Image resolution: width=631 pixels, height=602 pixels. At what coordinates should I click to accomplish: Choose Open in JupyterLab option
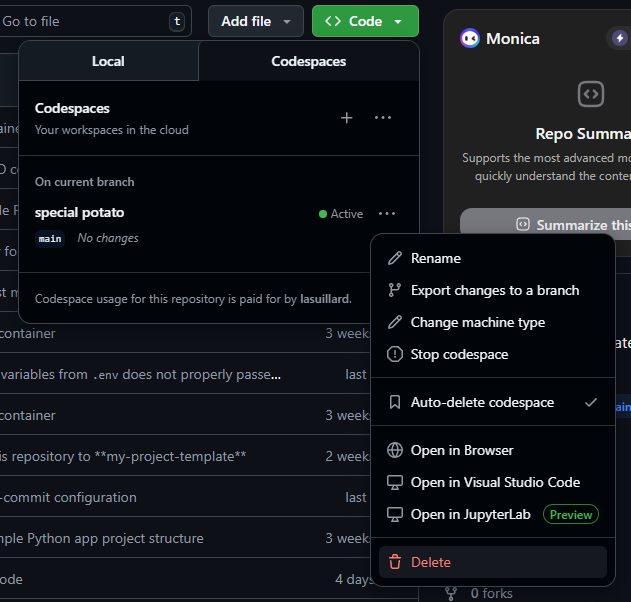click(x=472, y=514)
